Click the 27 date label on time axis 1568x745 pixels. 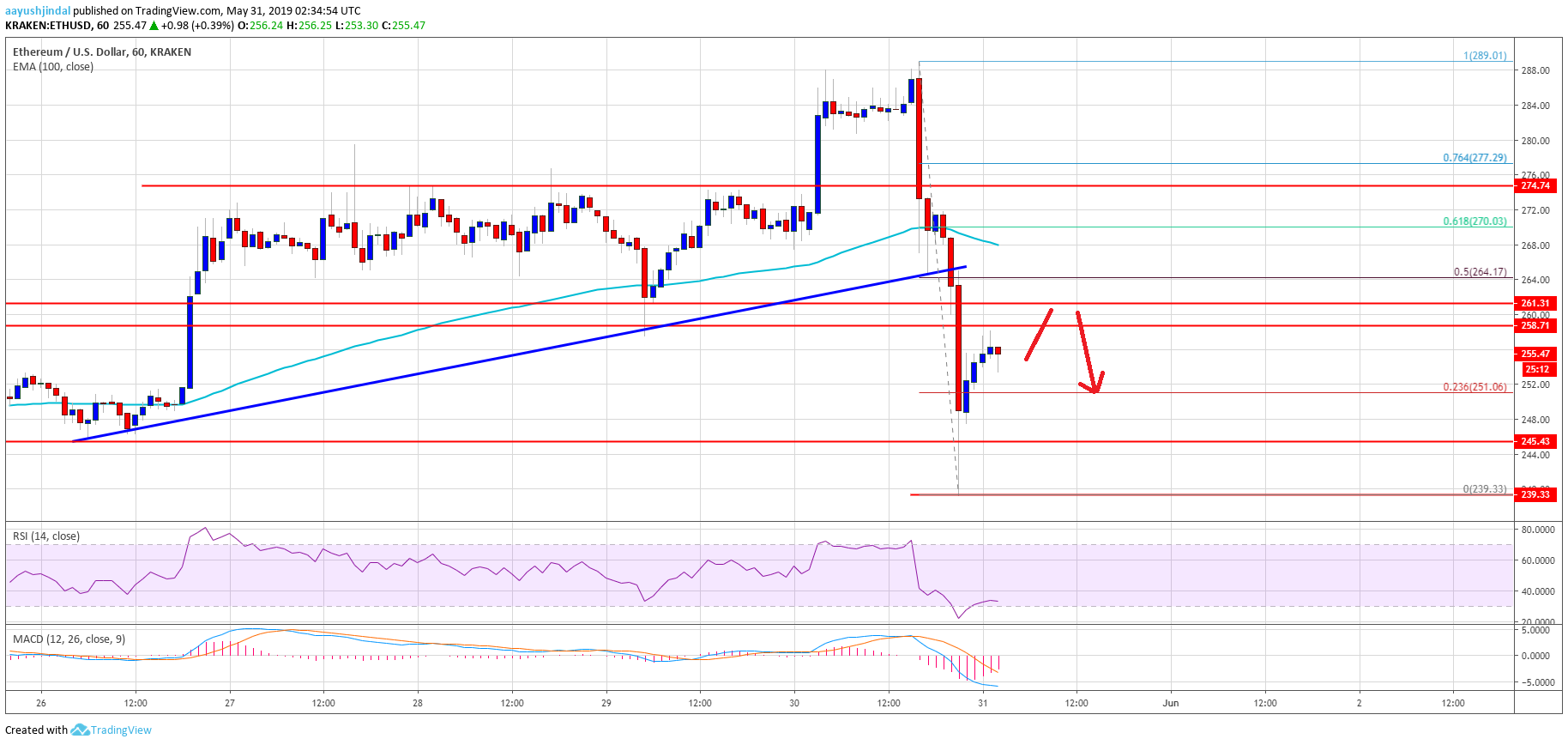point(230,703)
